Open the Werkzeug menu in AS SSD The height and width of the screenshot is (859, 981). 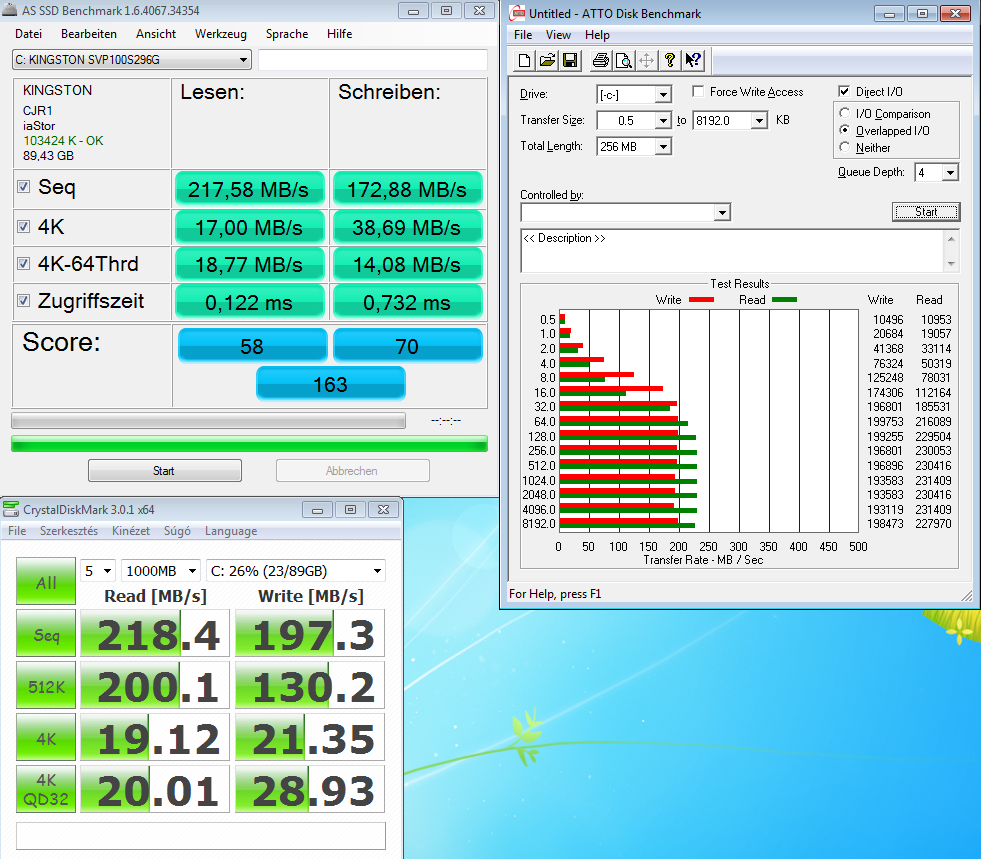(x=221, y=34)
